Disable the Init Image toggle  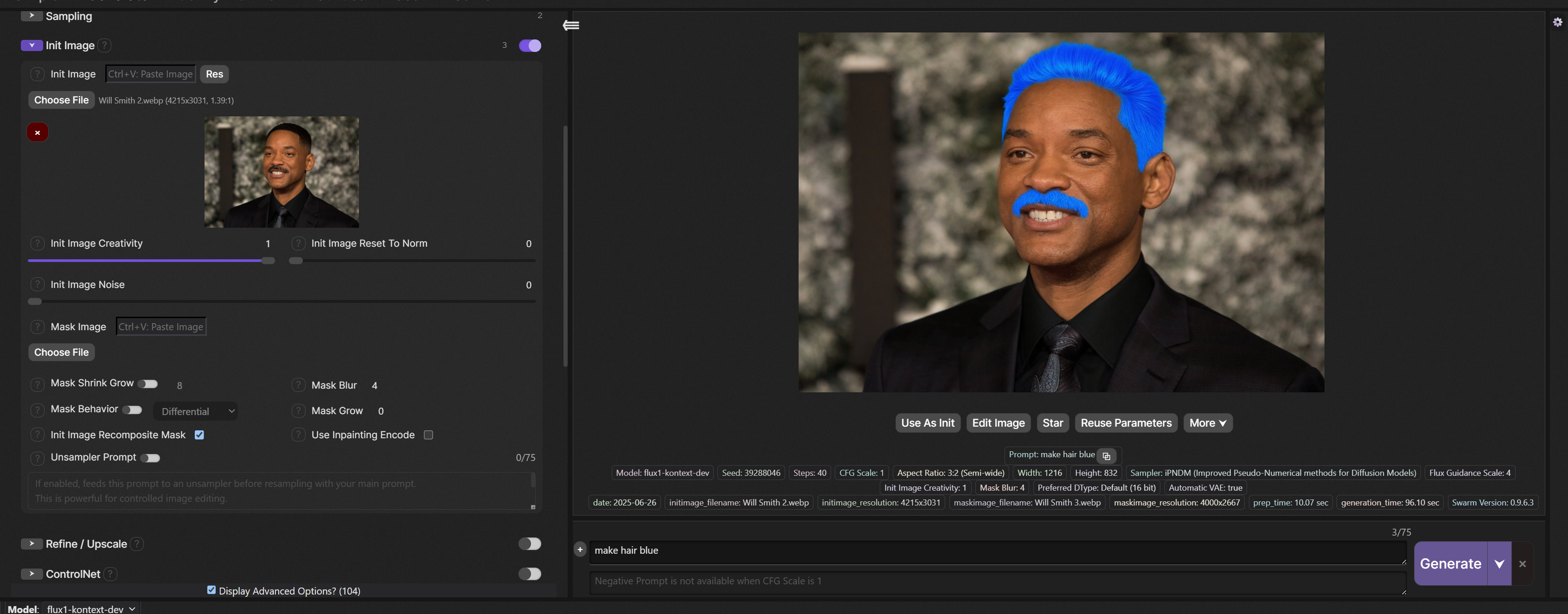click(529, 45)
